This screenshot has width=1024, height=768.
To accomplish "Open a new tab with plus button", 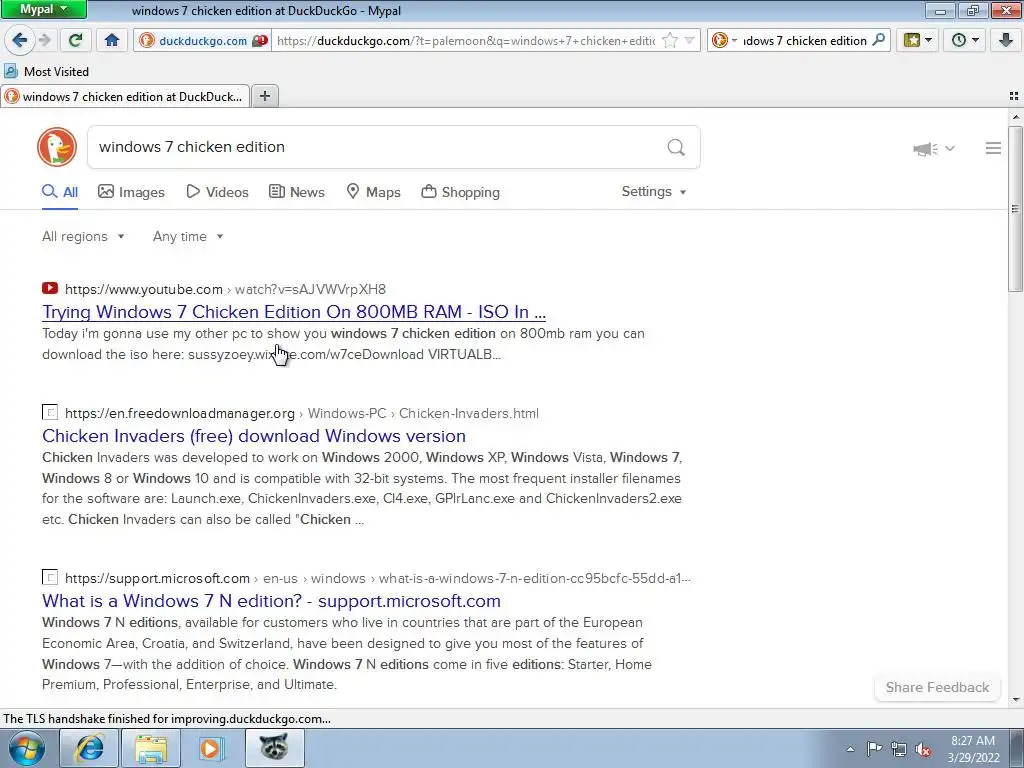I will point(264,97).
